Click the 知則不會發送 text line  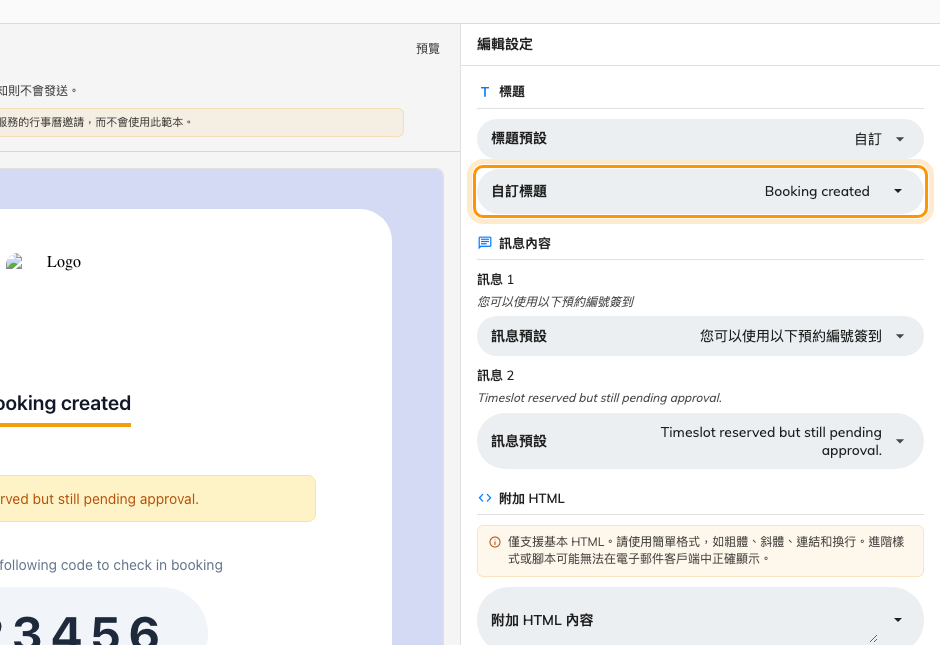38,91
